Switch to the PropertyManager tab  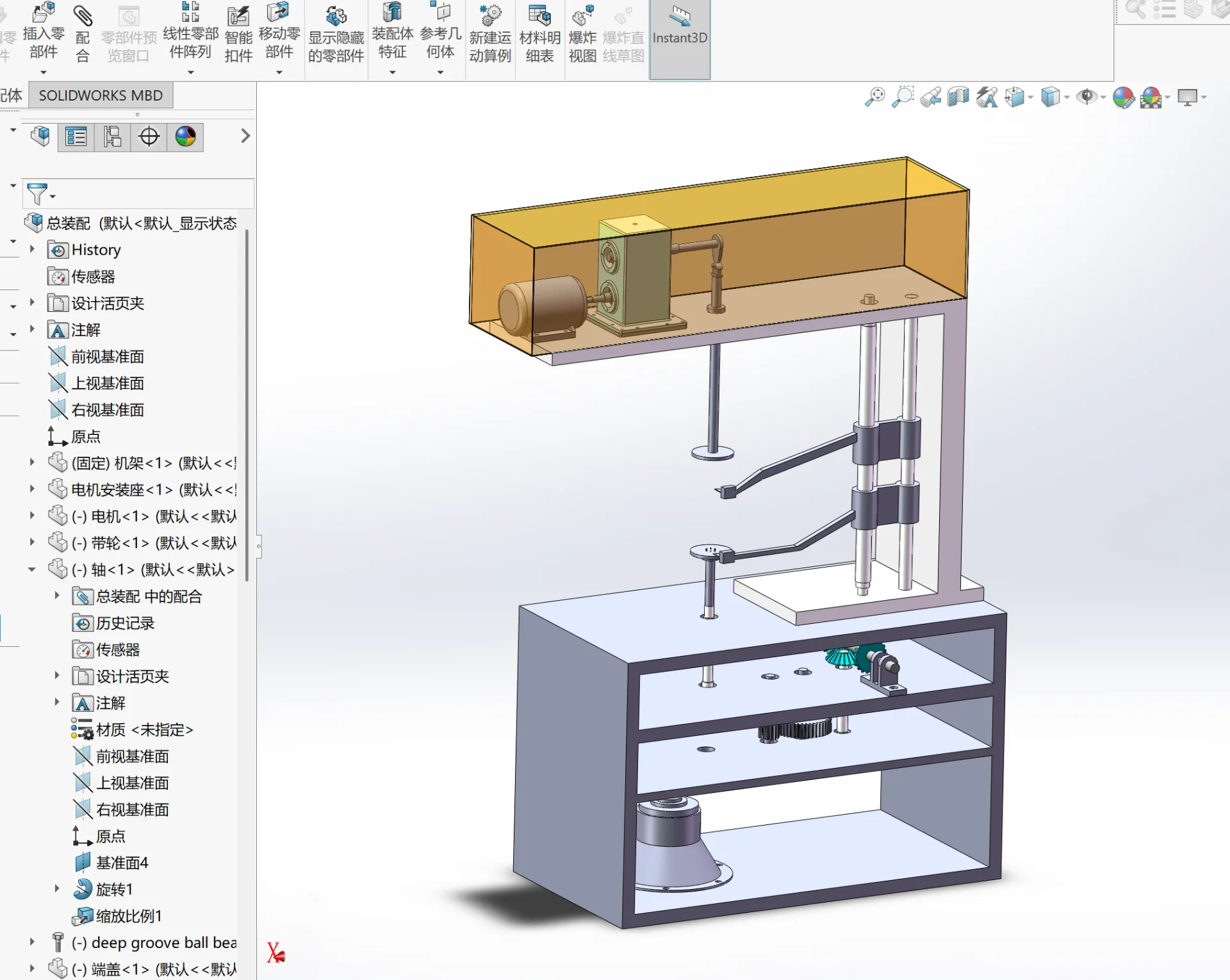pos(76,137)
